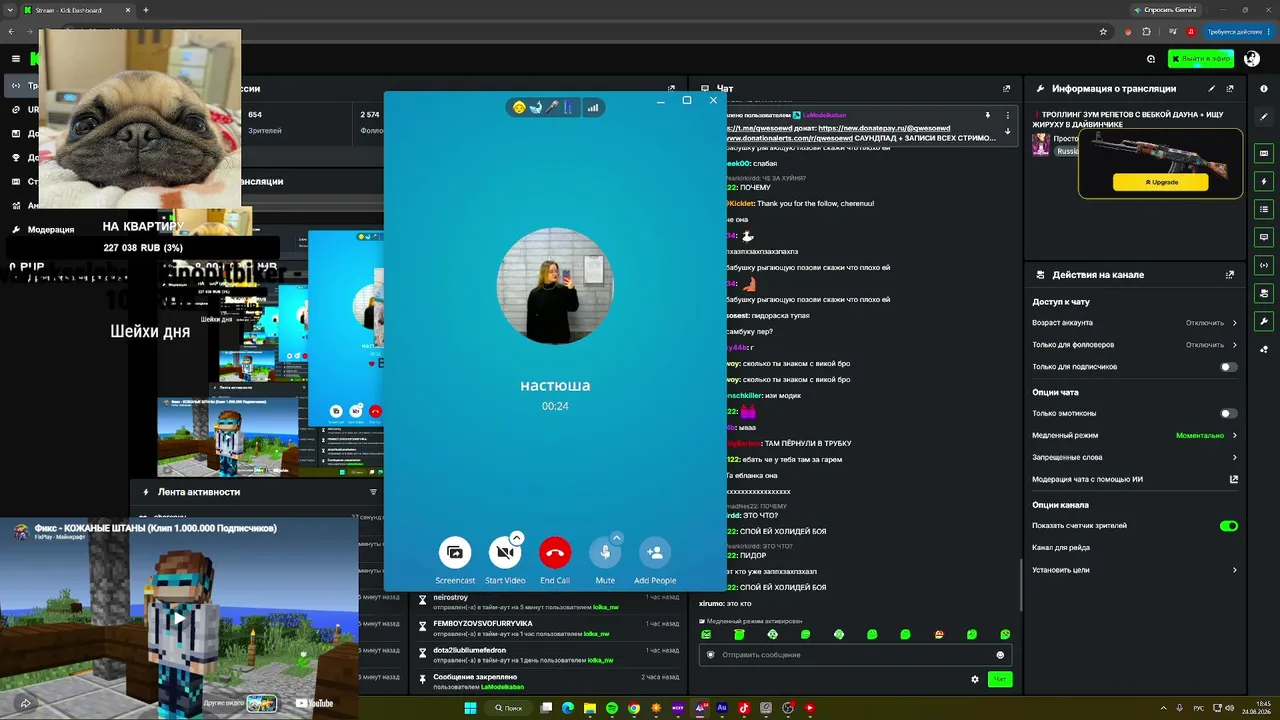1280x720 pixels.
Task: Click the info icon in right sidebar
Action: point(1264,89)
